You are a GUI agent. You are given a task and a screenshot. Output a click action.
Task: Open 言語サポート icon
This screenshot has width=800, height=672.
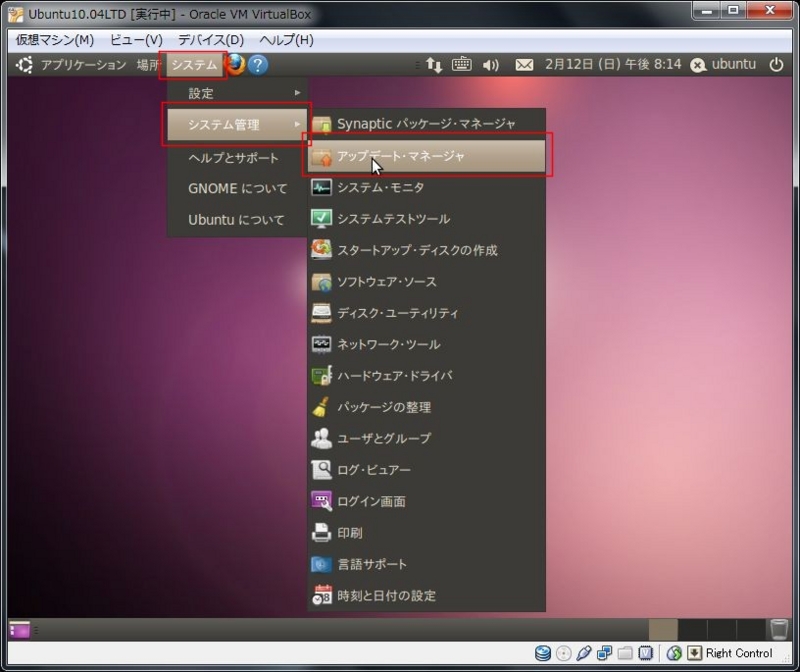[321, 564]
